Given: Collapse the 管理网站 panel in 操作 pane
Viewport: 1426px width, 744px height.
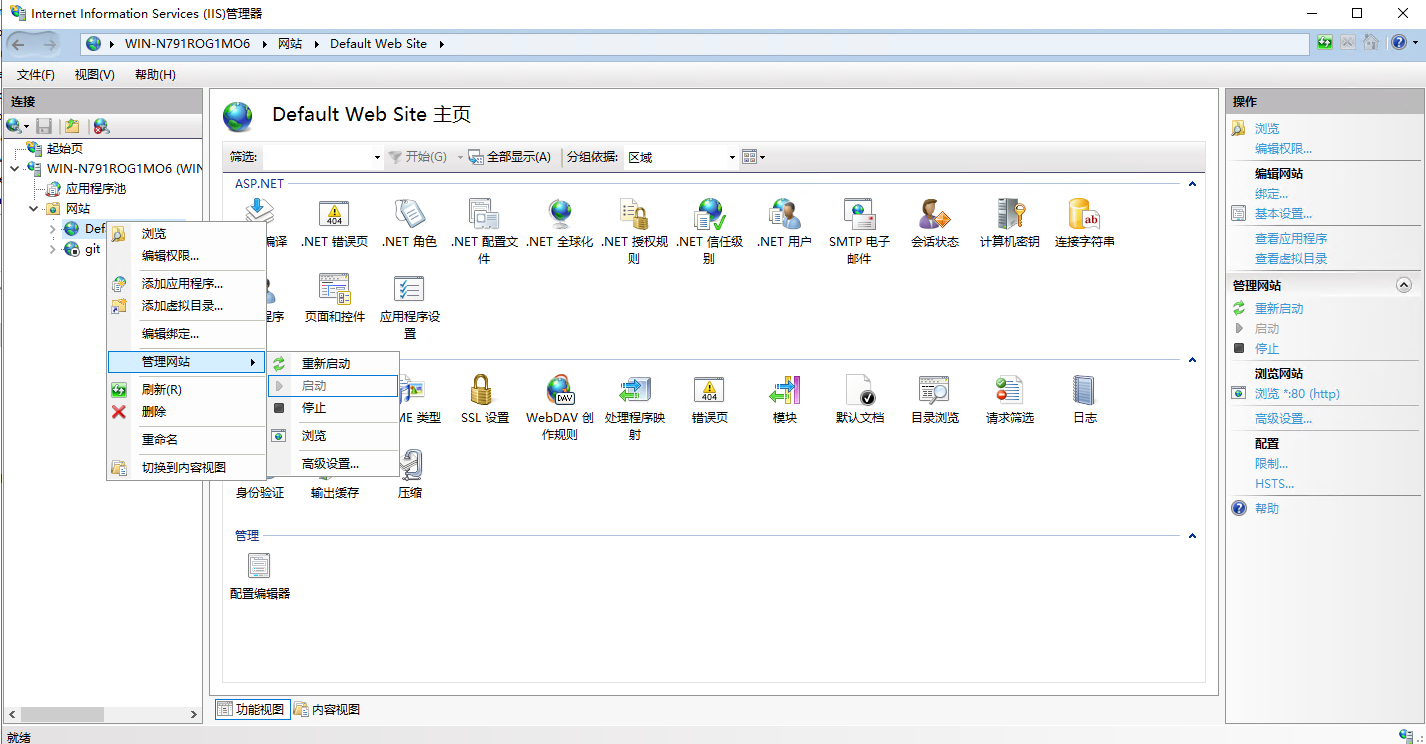Looking at the screenshot, I should coord(1403,285).
